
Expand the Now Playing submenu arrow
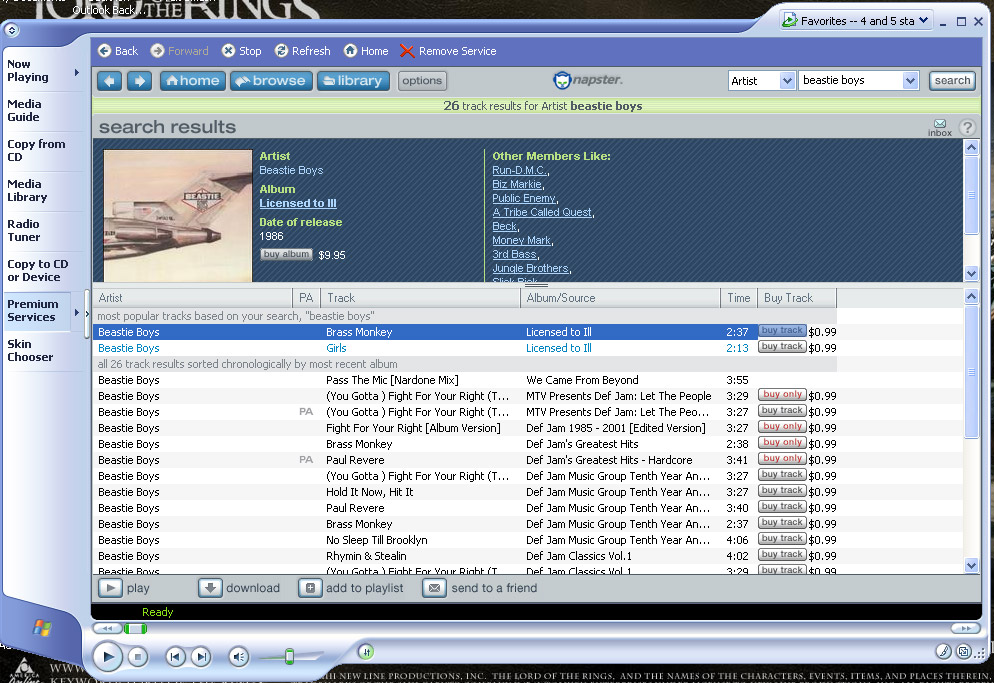pyautogui.click(x=77, y=72)
